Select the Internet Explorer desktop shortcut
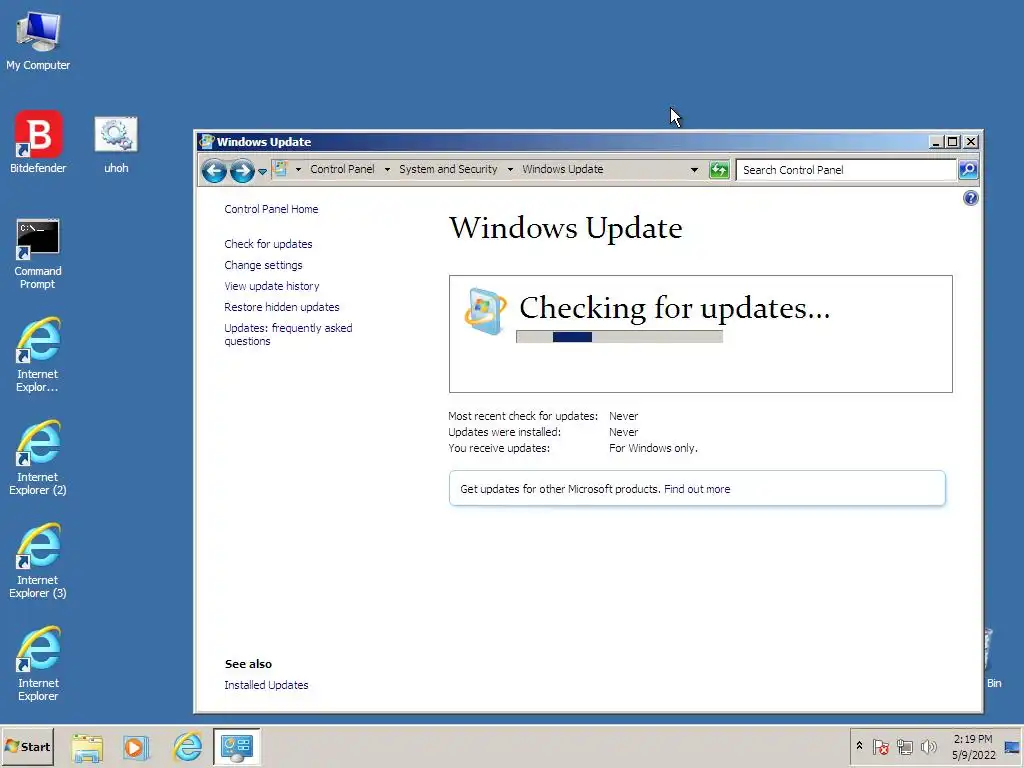 (x=38, y=664)
